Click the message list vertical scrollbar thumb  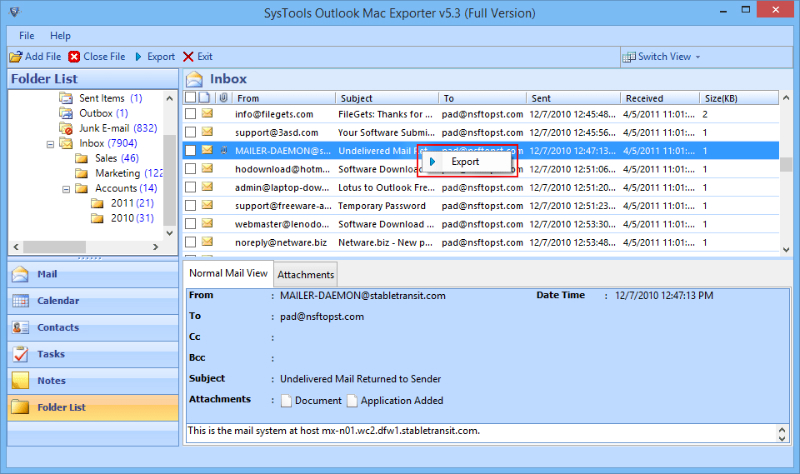pyautogui.click(x=786, y=164)
